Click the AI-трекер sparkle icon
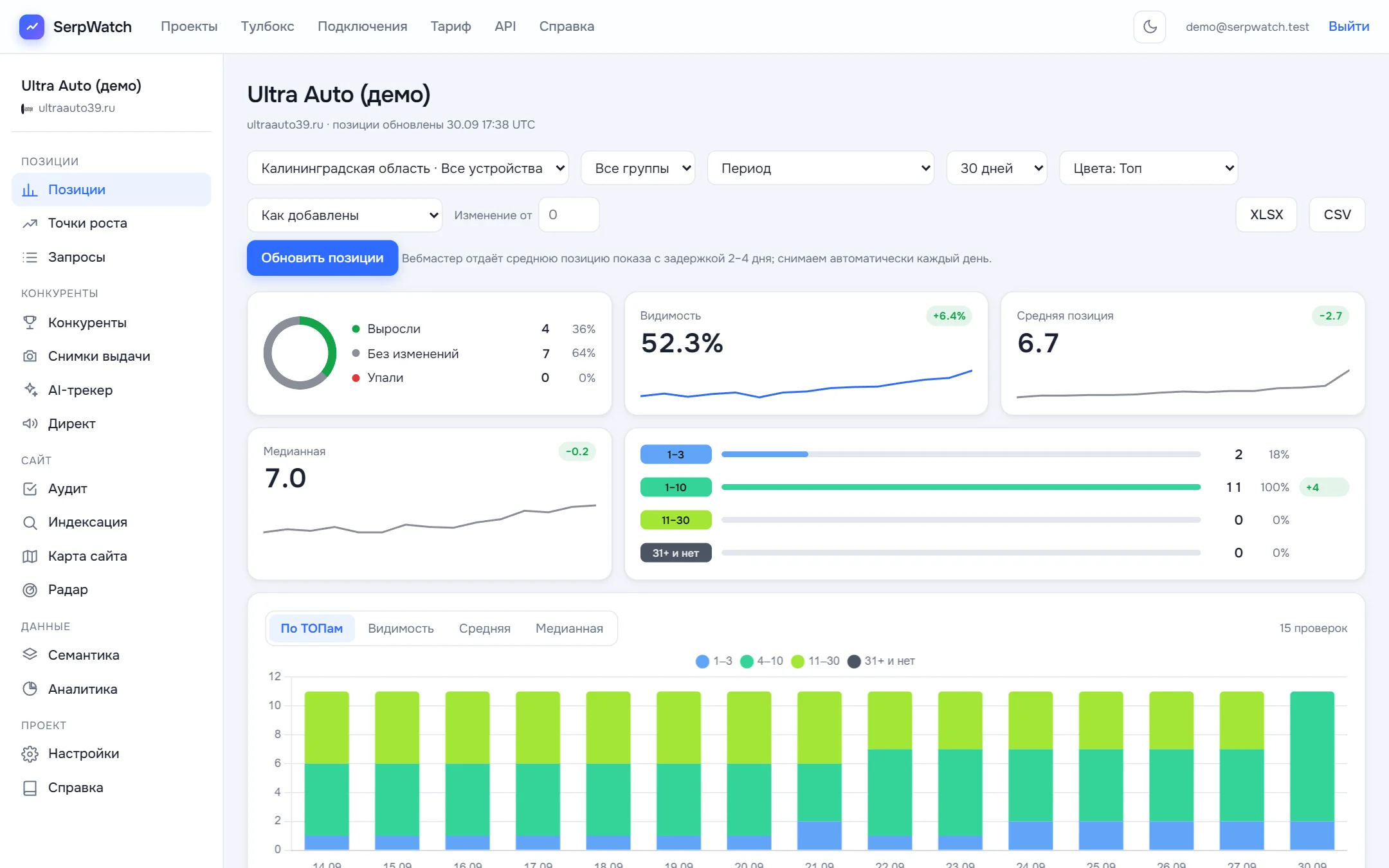This screenshot has height=868, width=1389. tap(30, 390)
